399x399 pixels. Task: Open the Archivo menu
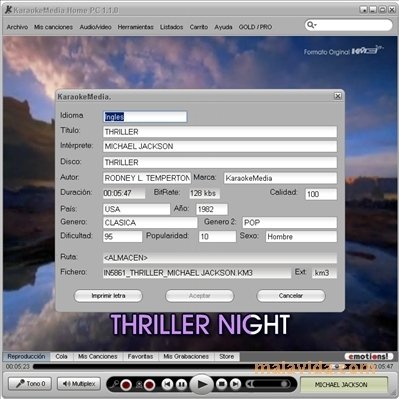click(x=17, y=27)
